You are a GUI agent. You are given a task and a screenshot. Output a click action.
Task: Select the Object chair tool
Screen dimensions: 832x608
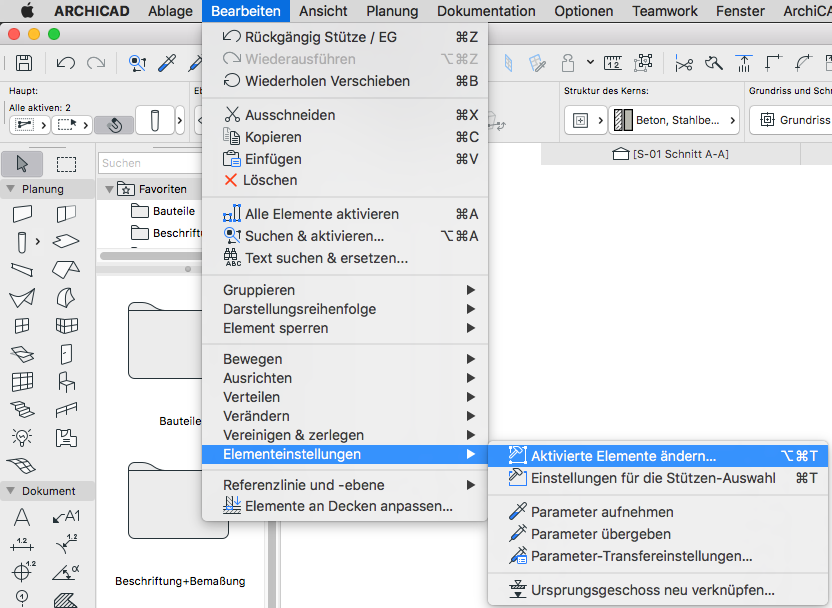(x=66, y=382)
